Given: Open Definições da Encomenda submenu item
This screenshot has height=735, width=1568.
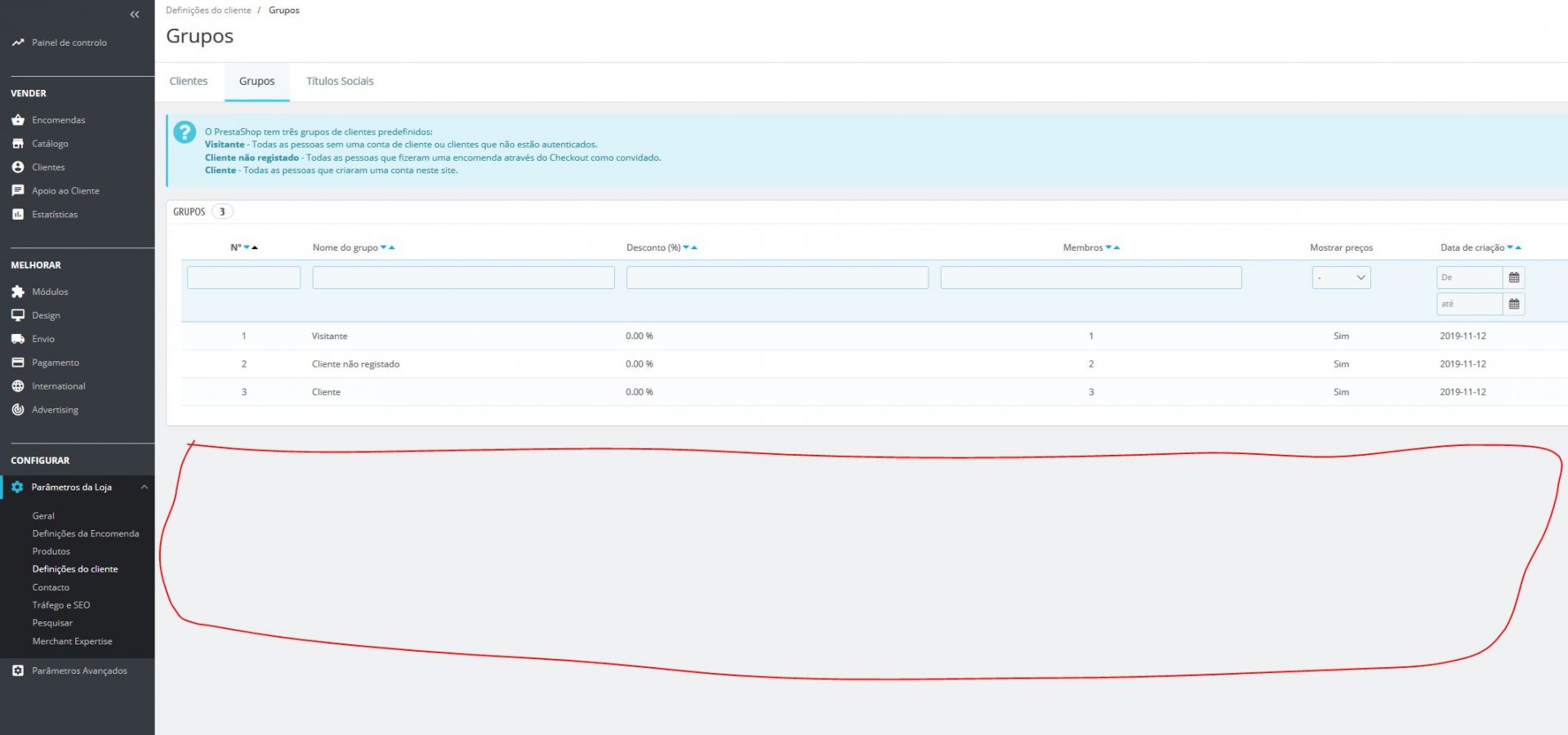Looking at the screenshot, I should click(86, 534).
